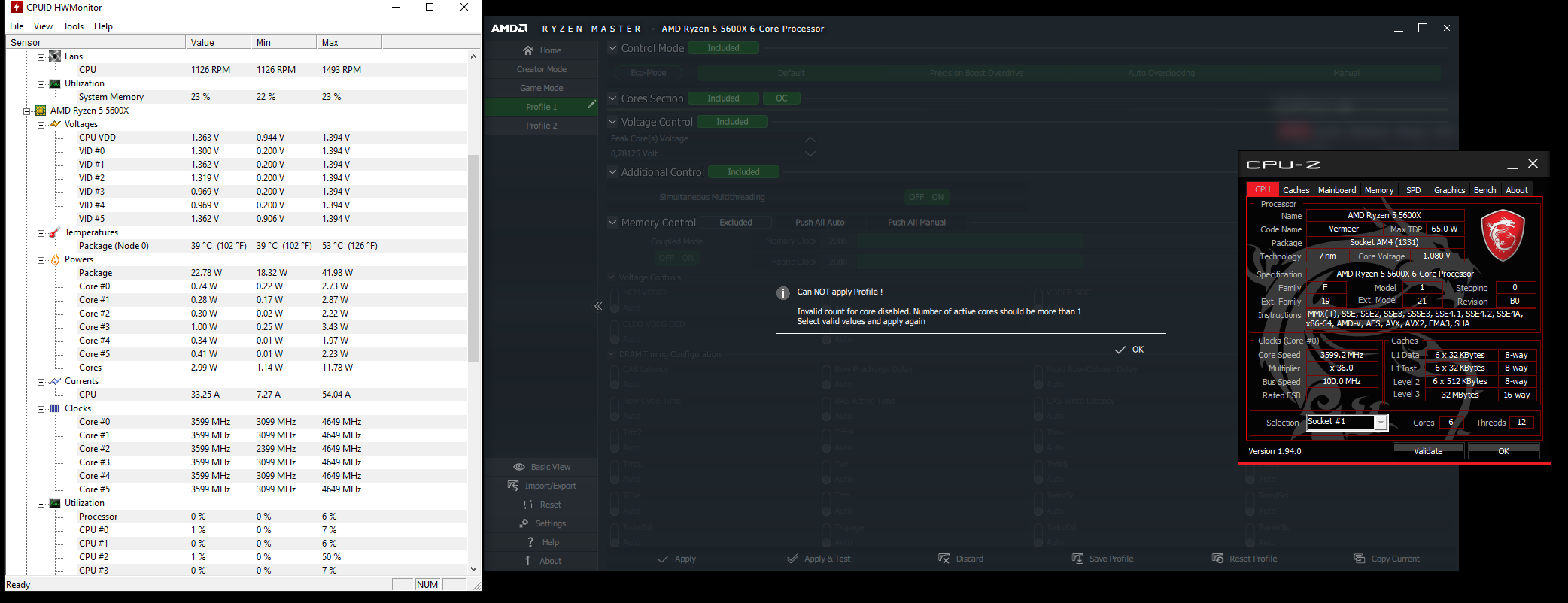Collapse the Voltages tree node in HWMonitor
The image size is (1568, 603).
(41, 124)
